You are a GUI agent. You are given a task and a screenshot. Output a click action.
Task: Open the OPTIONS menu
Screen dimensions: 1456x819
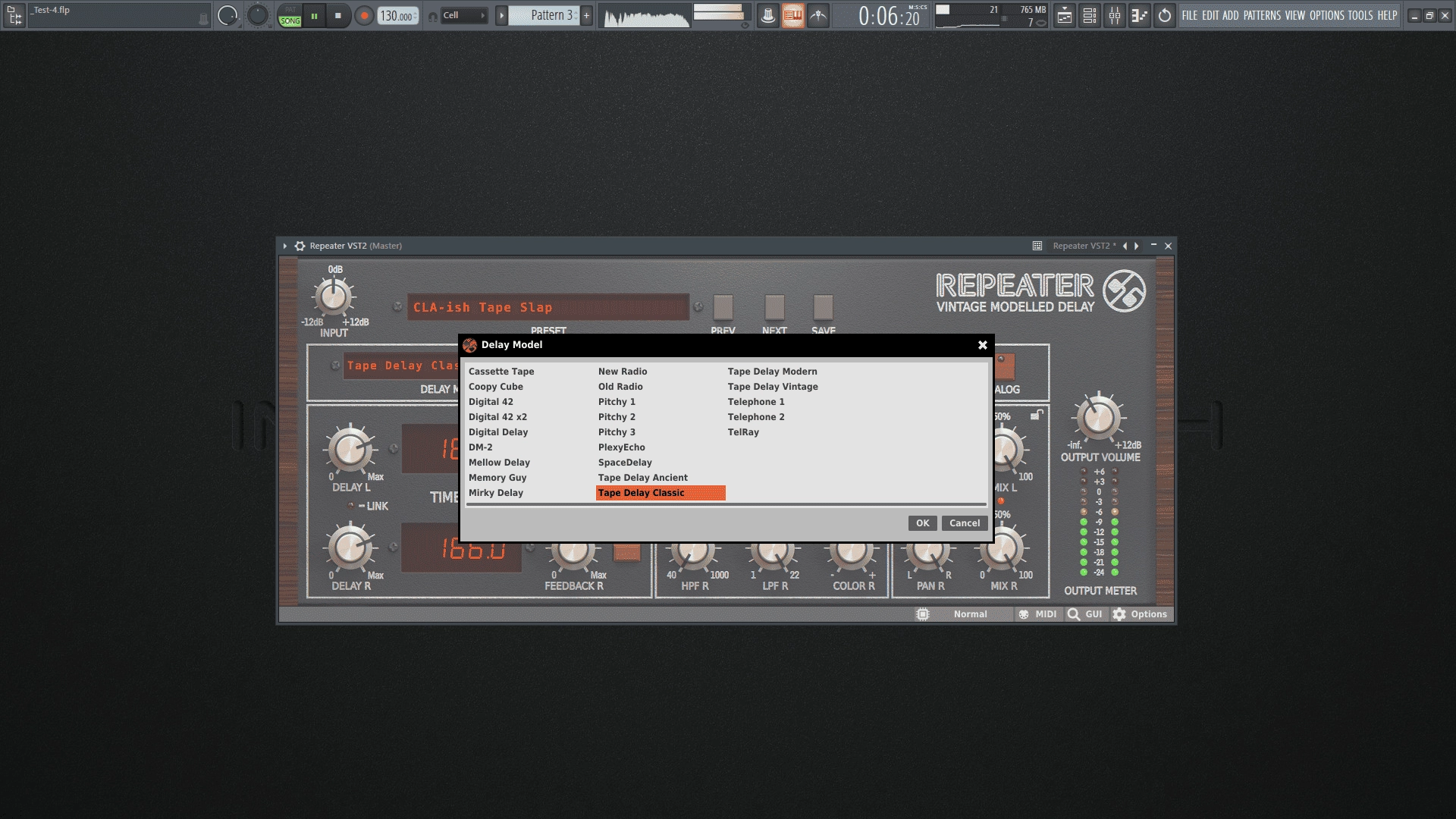click(1327, 15)
